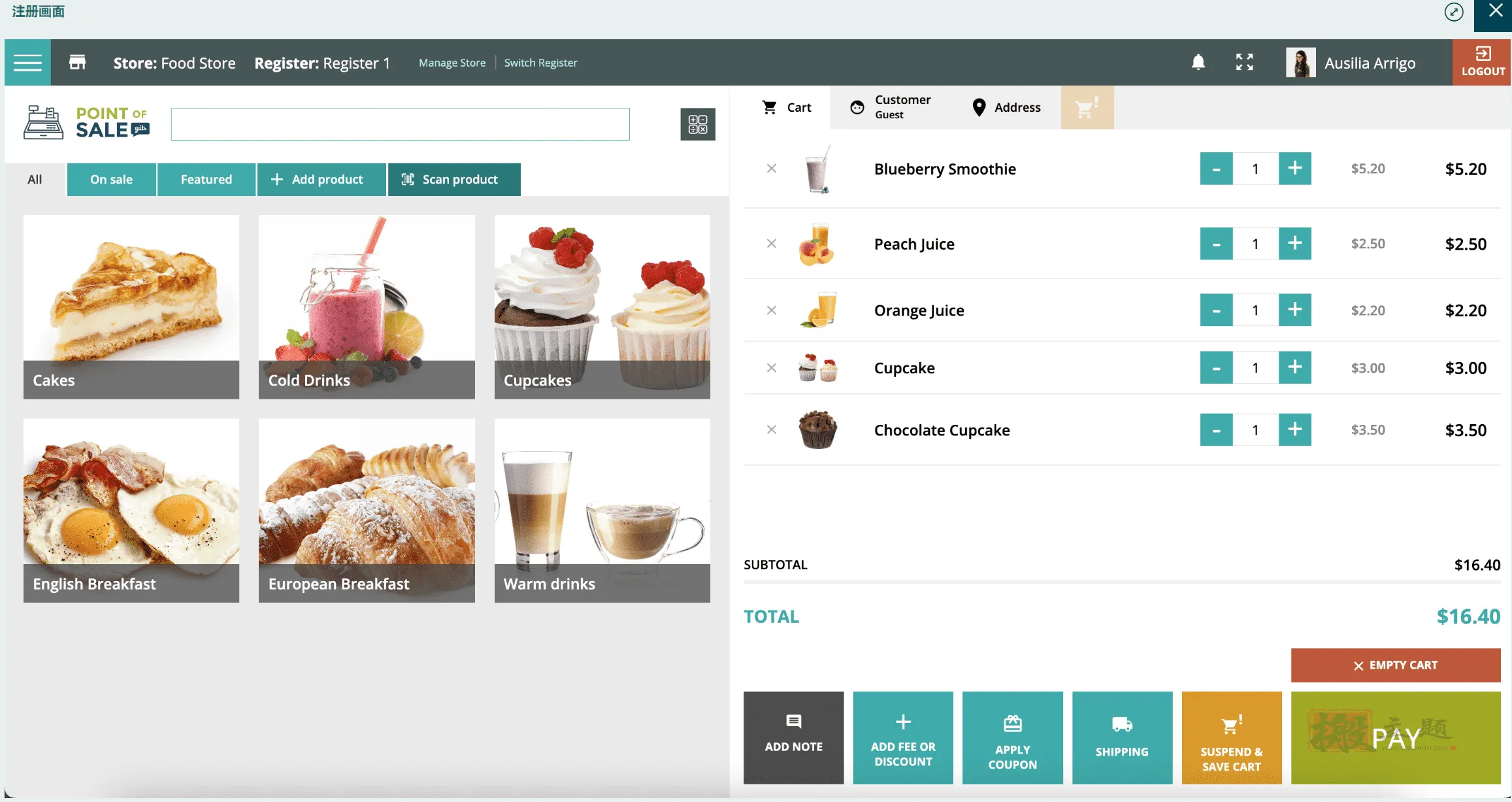Open suspended carts tab icon
The height and width of the screenshot is (802, 1512).
click(x=1087, y=107)
